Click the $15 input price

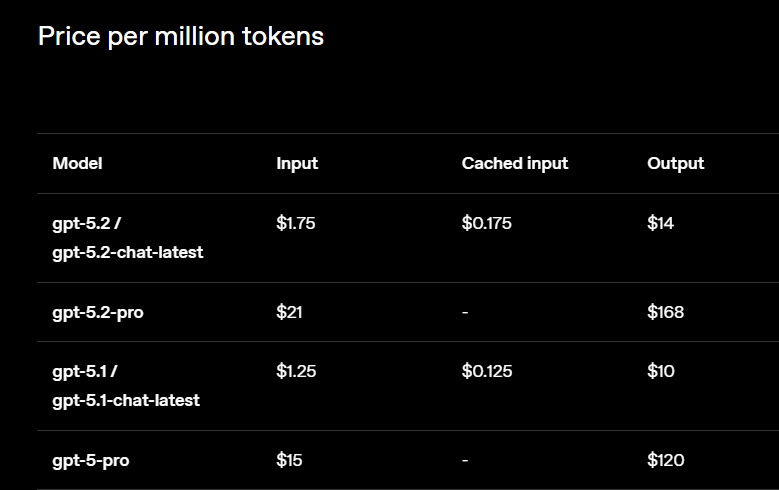289,460
